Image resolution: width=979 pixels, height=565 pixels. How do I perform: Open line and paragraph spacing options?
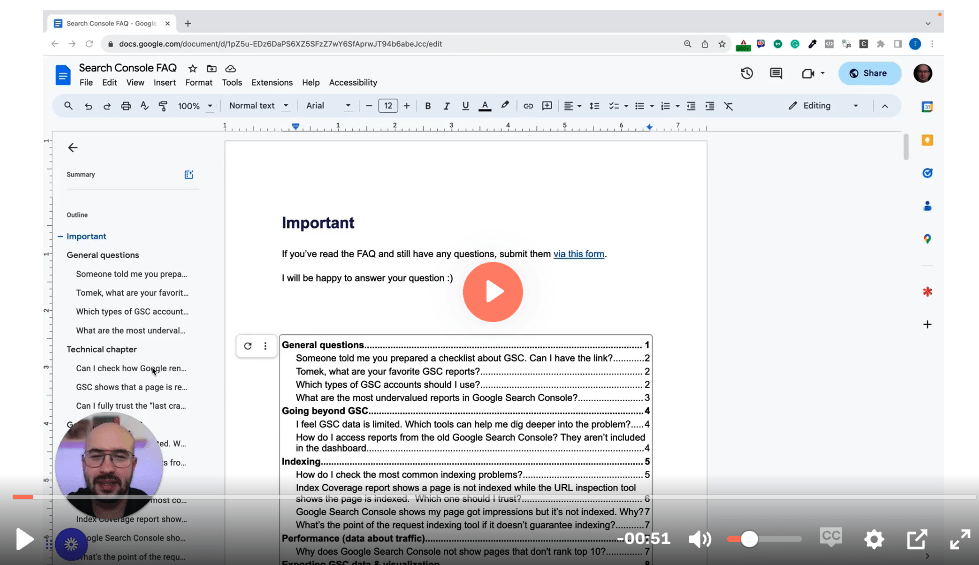coord(594,106)
